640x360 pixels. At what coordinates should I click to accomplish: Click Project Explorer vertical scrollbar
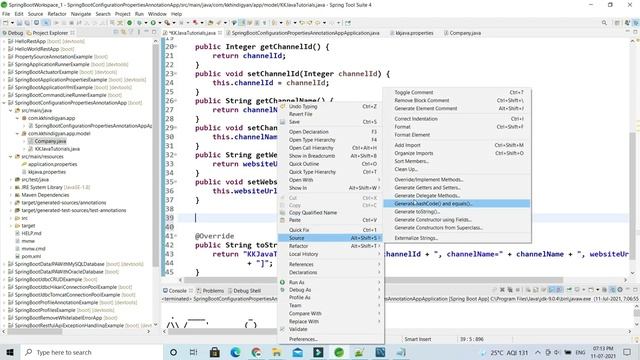pos(156,155)
